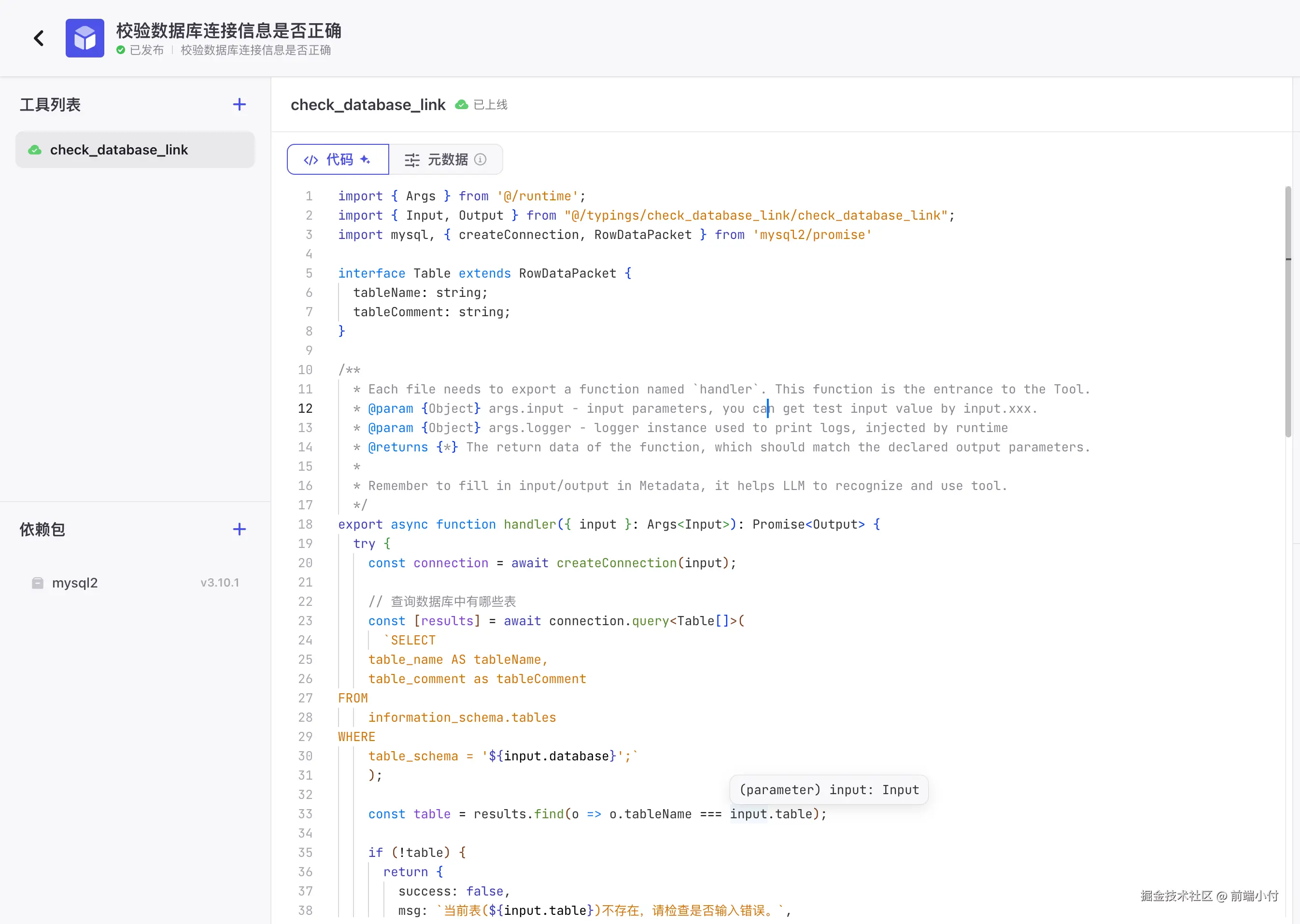Click the green 已发布 check icon
This screenshot has width=1300, height=924.
pyautogui.click(x=121, y=50)
